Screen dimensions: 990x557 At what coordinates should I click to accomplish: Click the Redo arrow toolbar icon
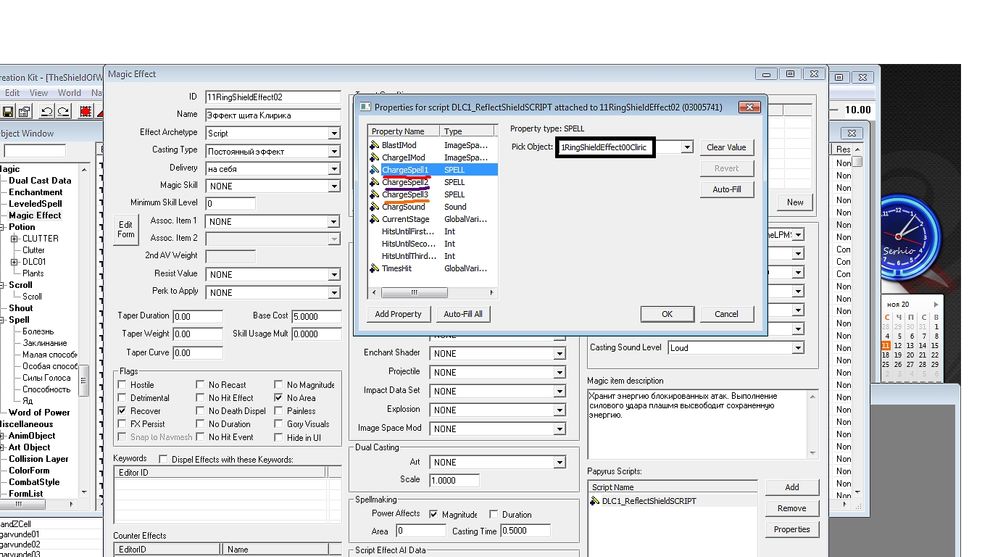coord(63,111)
